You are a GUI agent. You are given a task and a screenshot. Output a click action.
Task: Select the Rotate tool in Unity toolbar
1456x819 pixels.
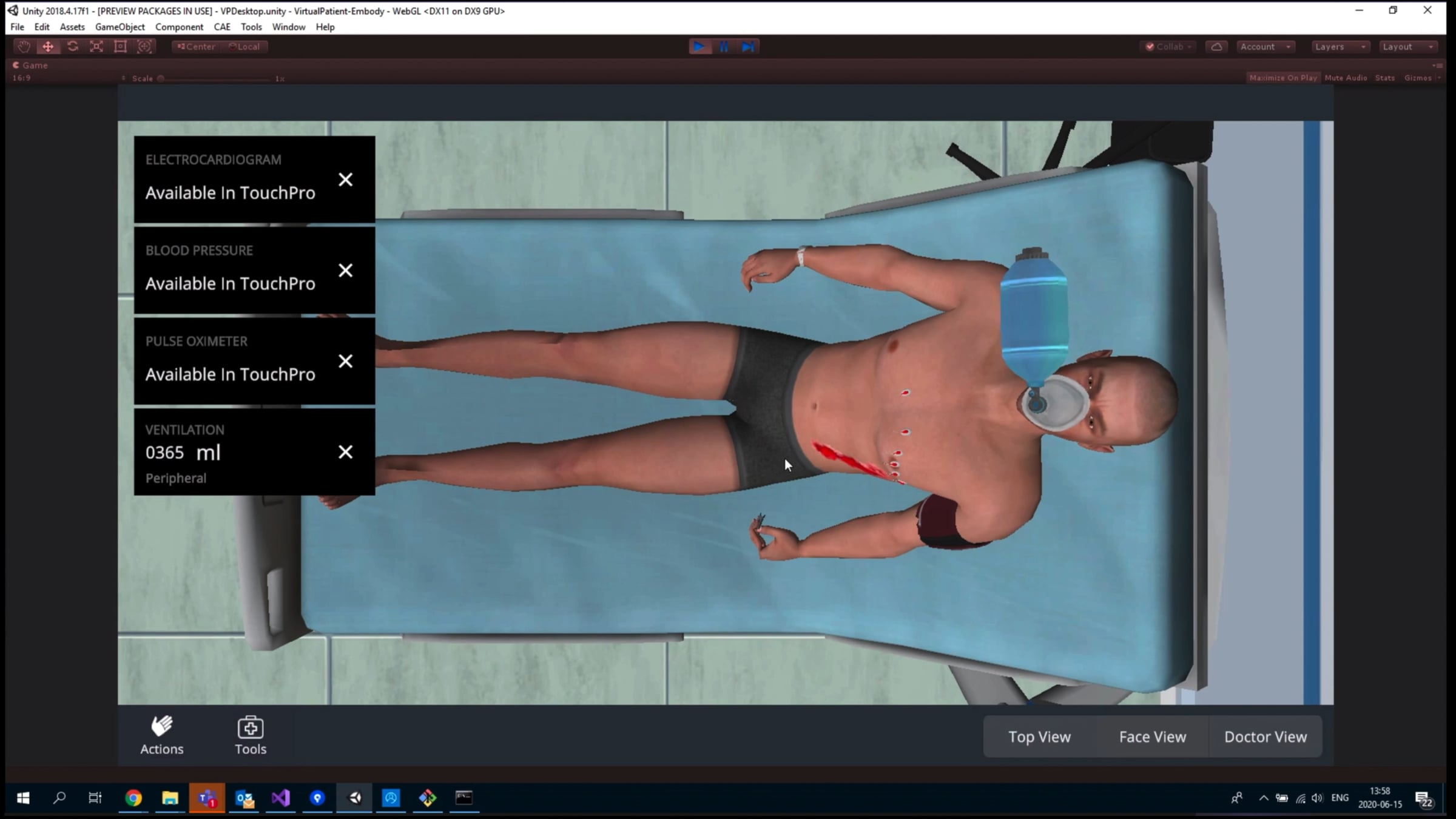tap(72, 47)
